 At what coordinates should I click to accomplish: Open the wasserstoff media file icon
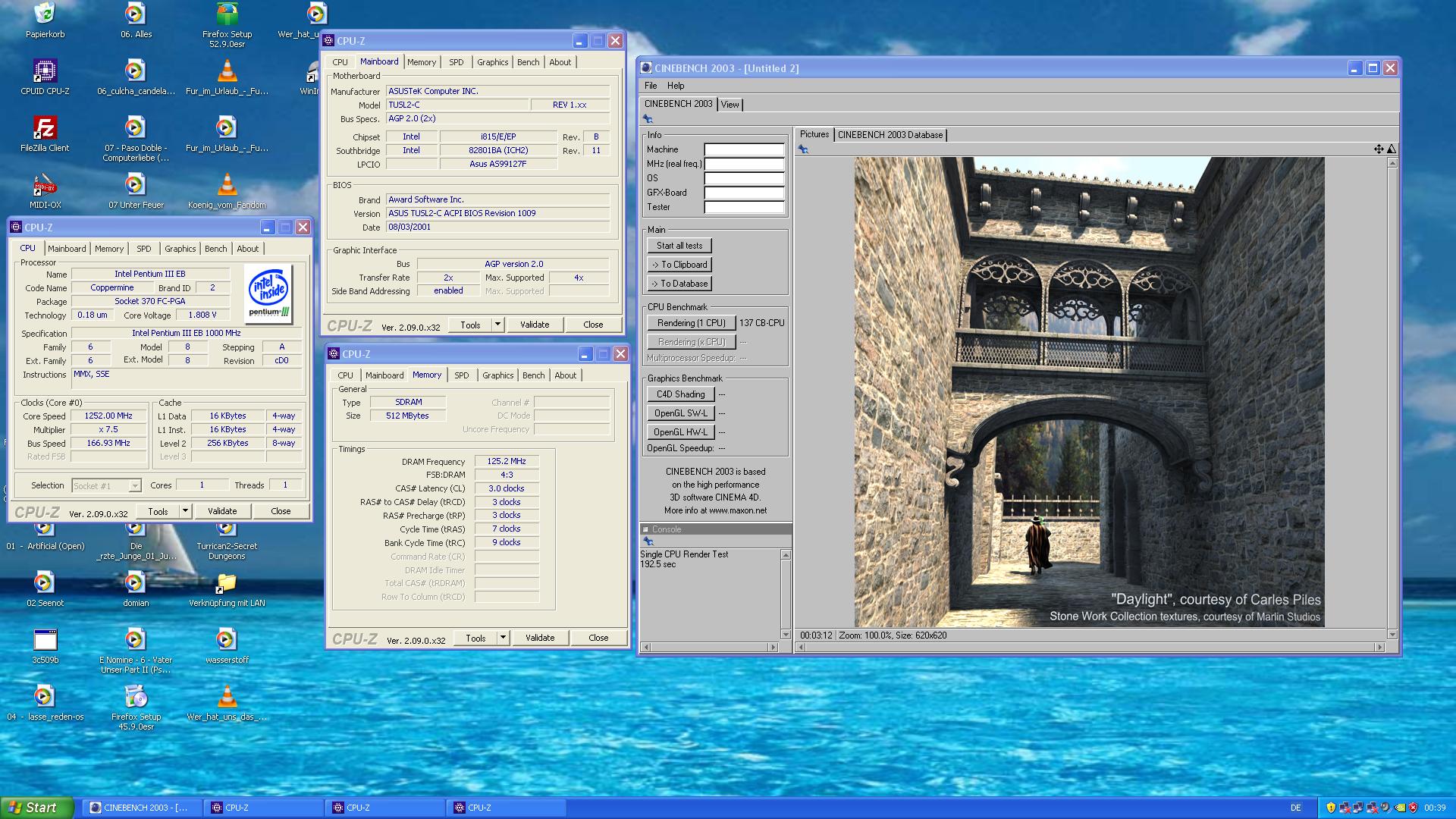click(x=227, y=639)
